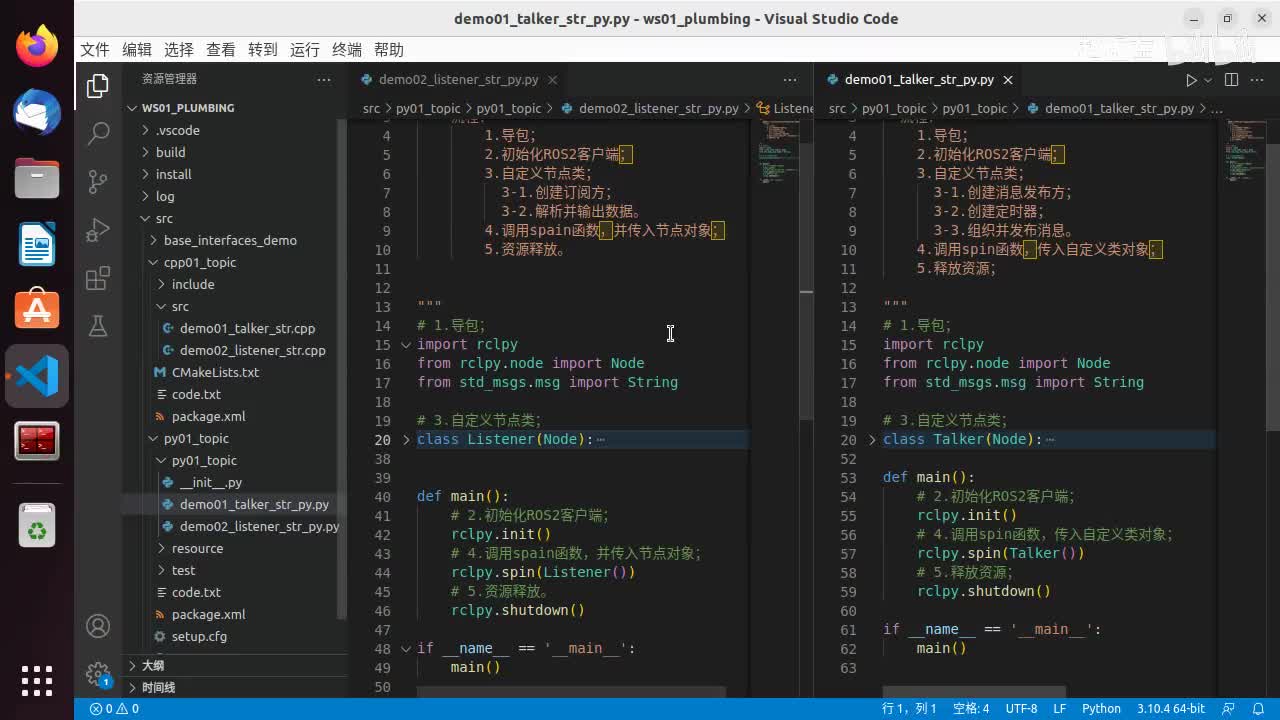Change encoding via UTF-8 status item
Screen dimensions: 1280x720
1021,709
